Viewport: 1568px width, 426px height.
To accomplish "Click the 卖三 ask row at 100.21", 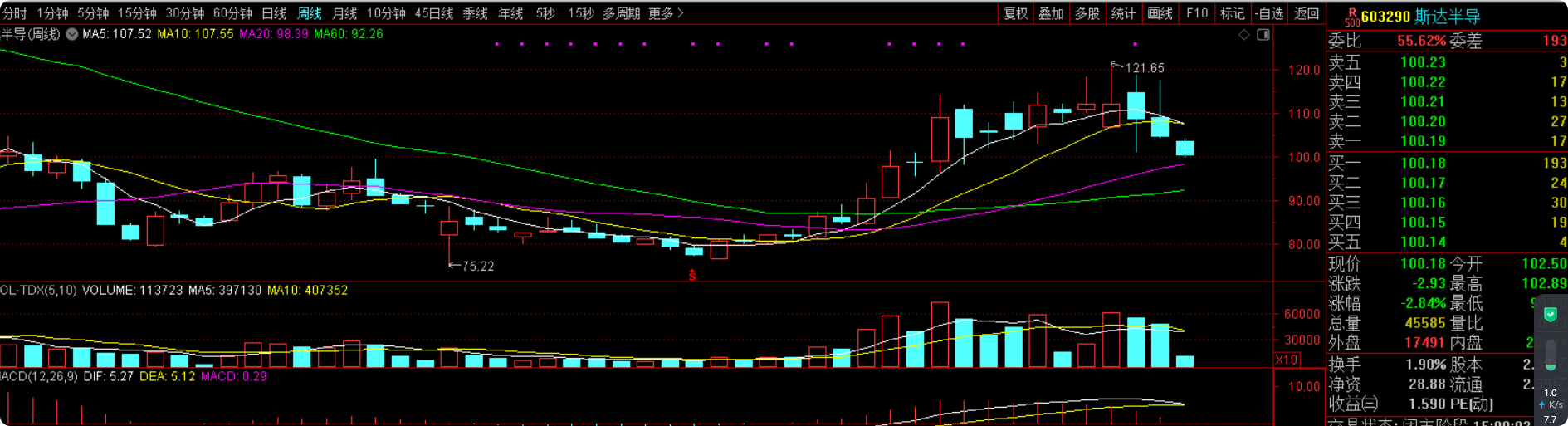I will [1448, 102].
